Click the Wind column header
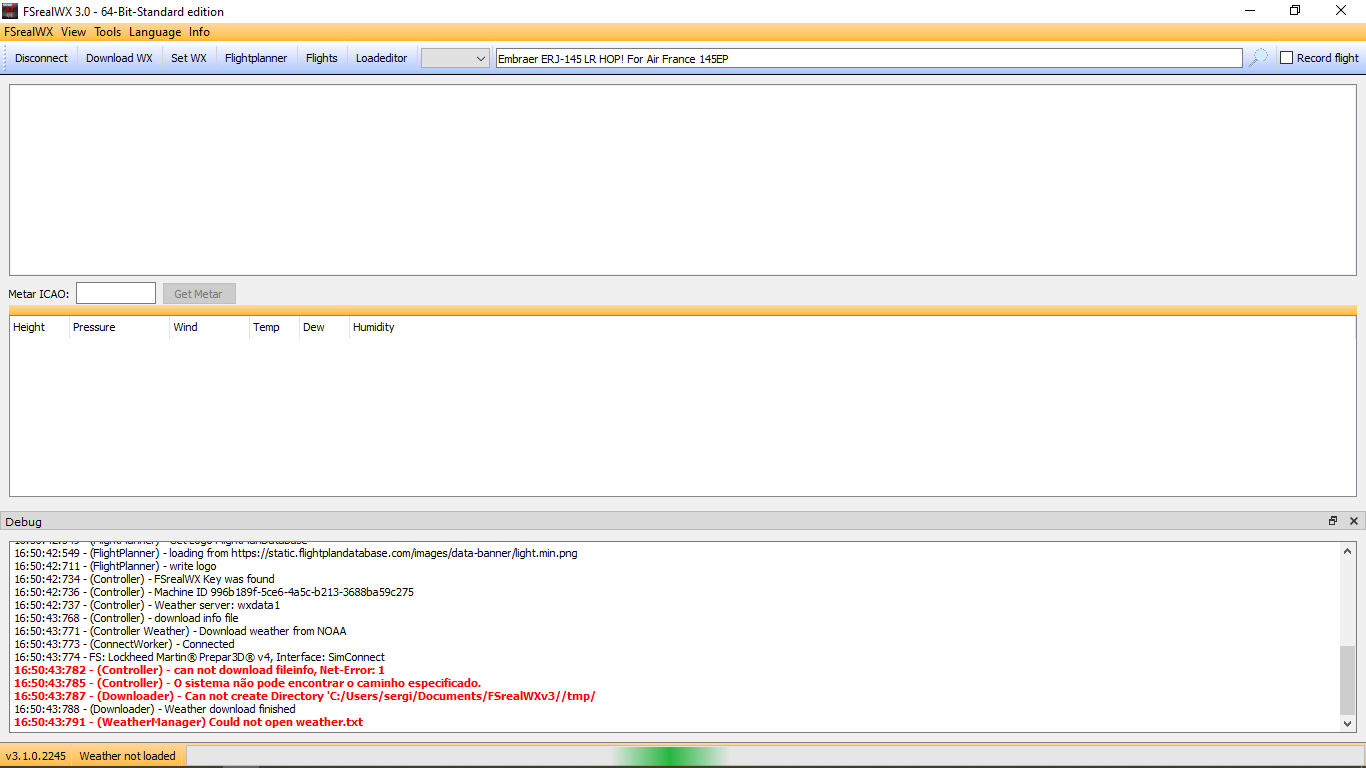Image resolution: width=1366 pixels, height=768 pixels. point(209,327)
